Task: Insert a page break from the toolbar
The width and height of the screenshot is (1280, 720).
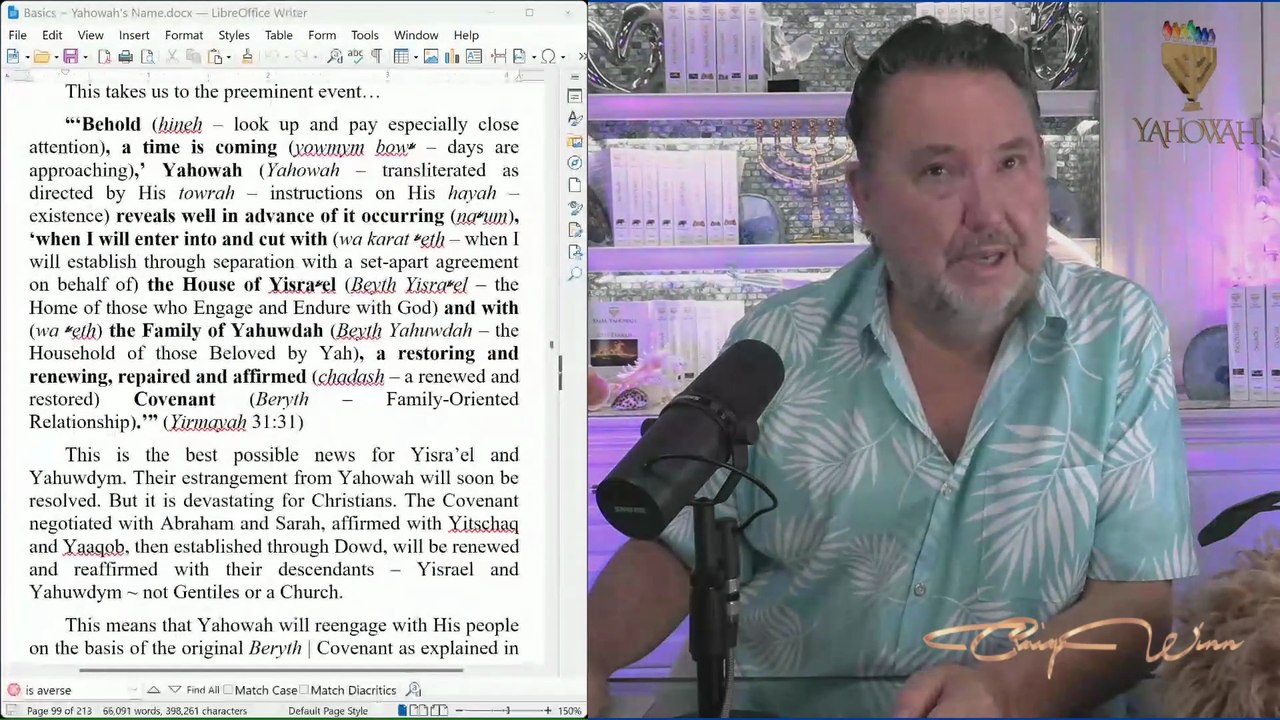Action: click(x=498, y=57)
